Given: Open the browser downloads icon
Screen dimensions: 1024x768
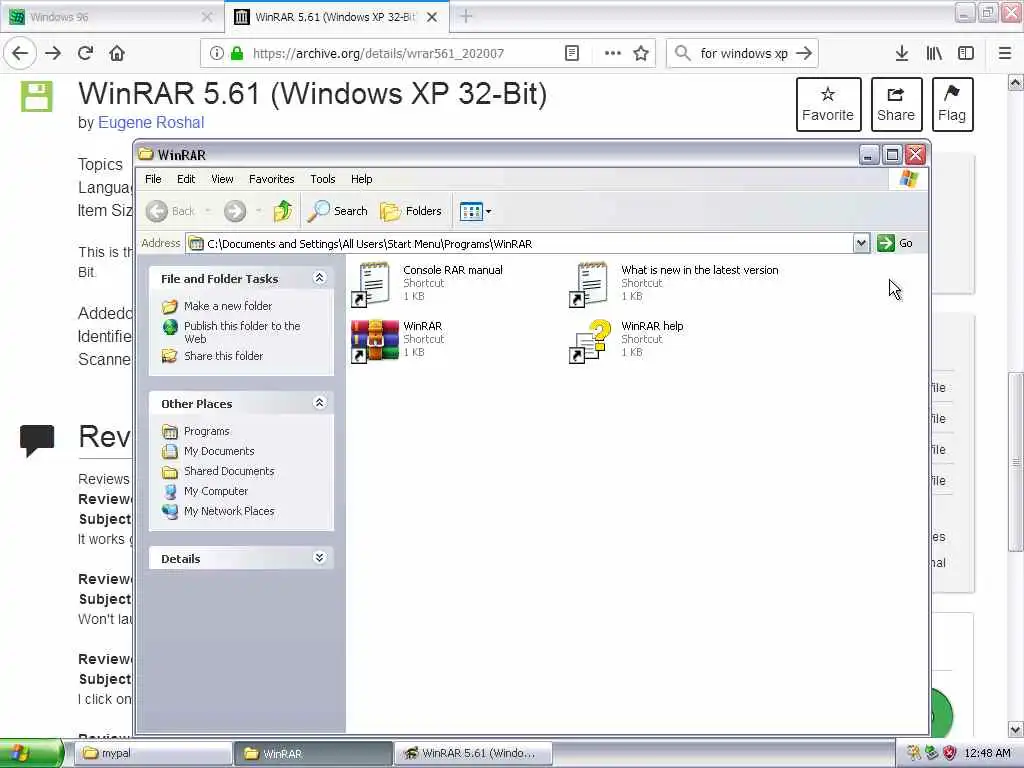Looking at the screenshot, I should click(902, 54).
